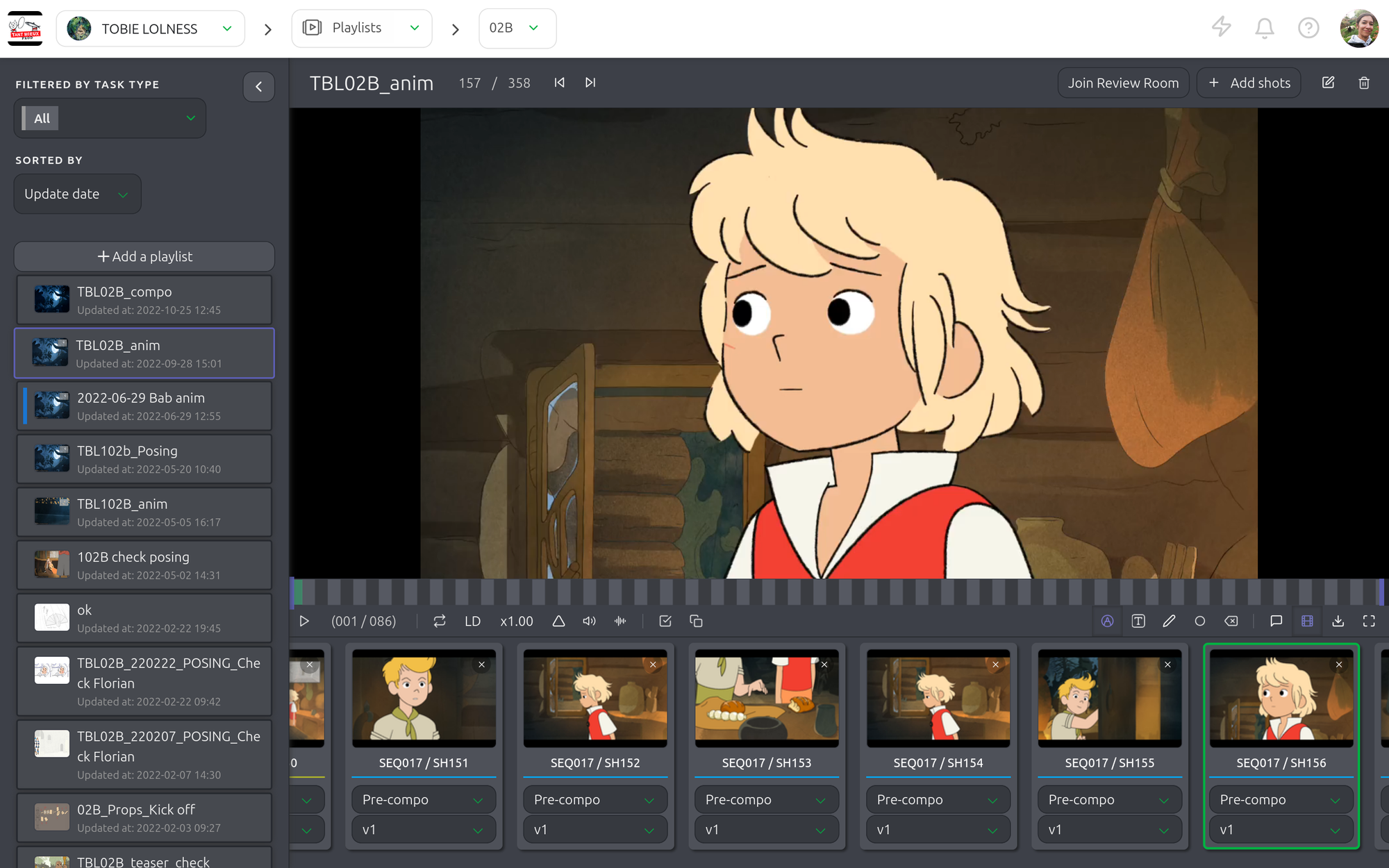
Task: Click the delete playlist trash icon
Action: (x=1364, y=83)
